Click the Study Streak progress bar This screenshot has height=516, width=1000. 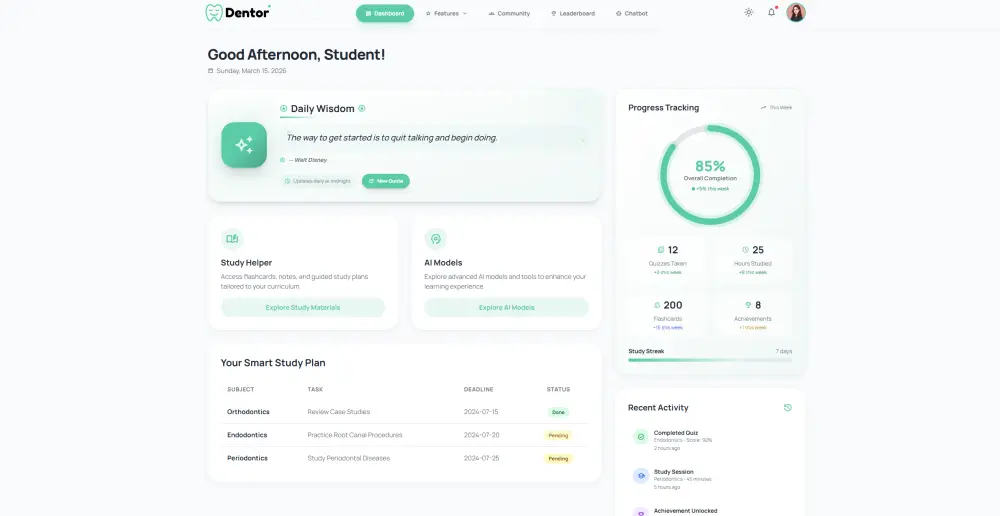[x=710, y=360]
